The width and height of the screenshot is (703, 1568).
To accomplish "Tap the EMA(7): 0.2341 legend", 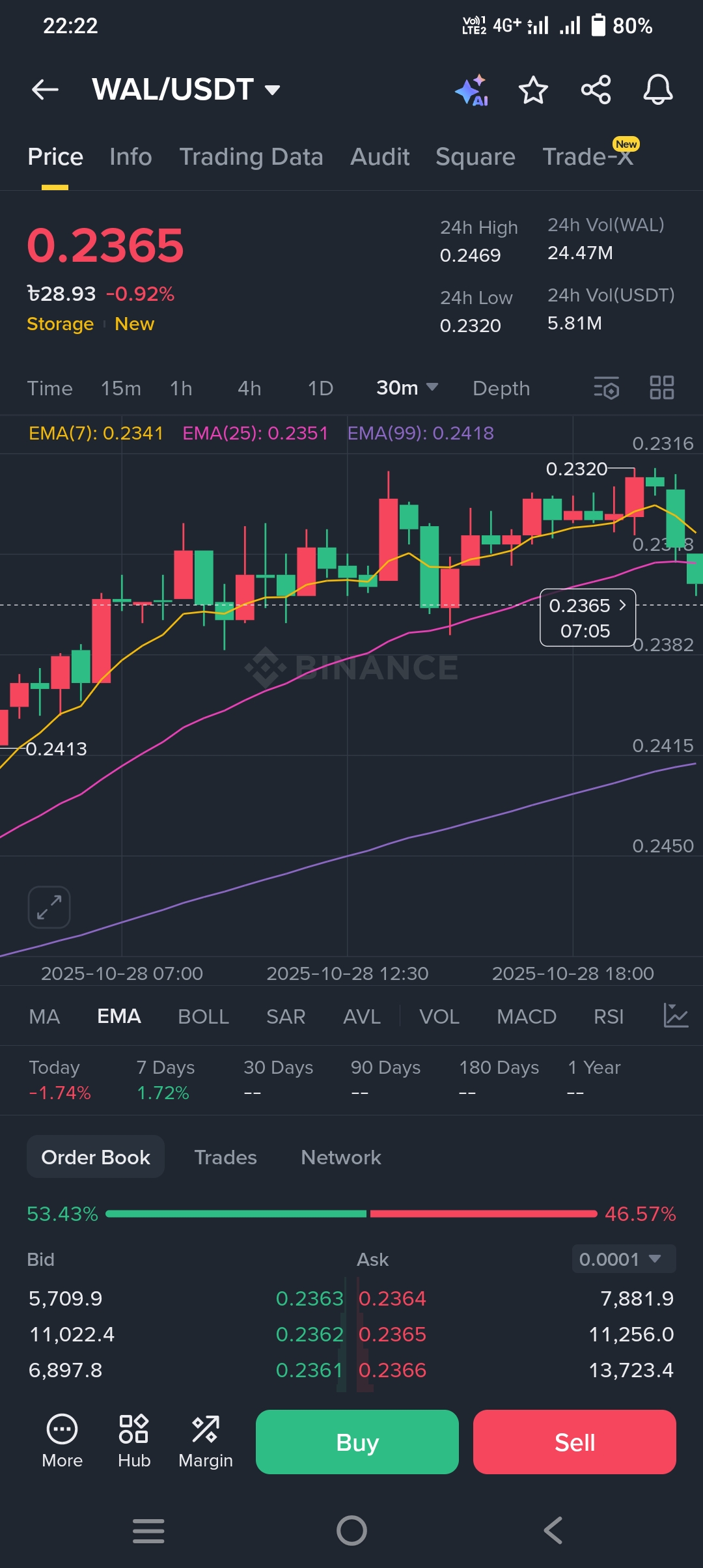I will 96,433.
